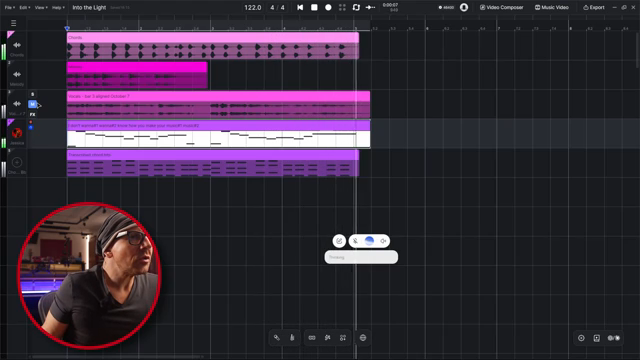The width and height of the screenshot is (640, 360).
Task: Click the Export button
Action: coord(594,7)
